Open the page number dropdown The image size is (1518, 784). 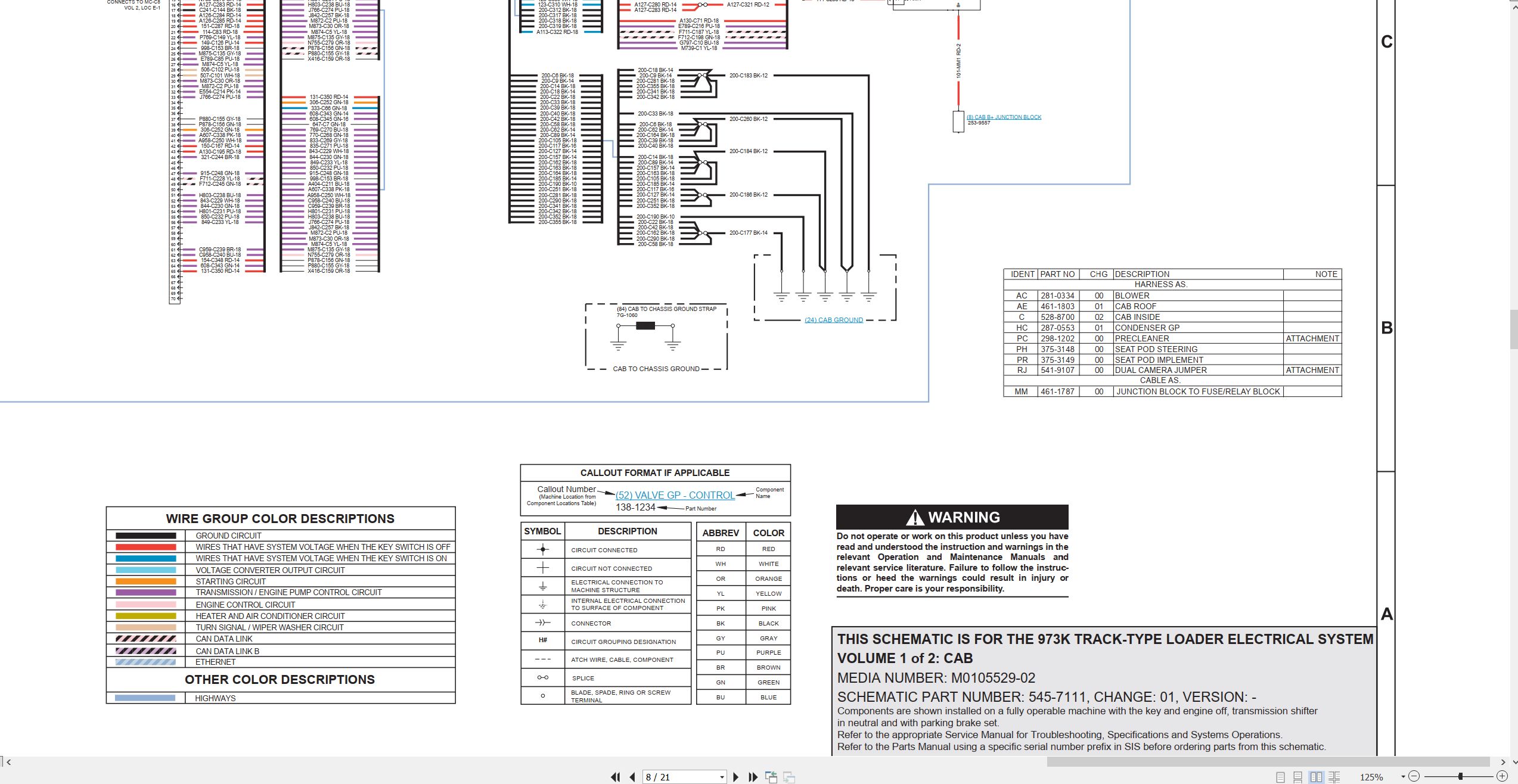click(722, 777)
